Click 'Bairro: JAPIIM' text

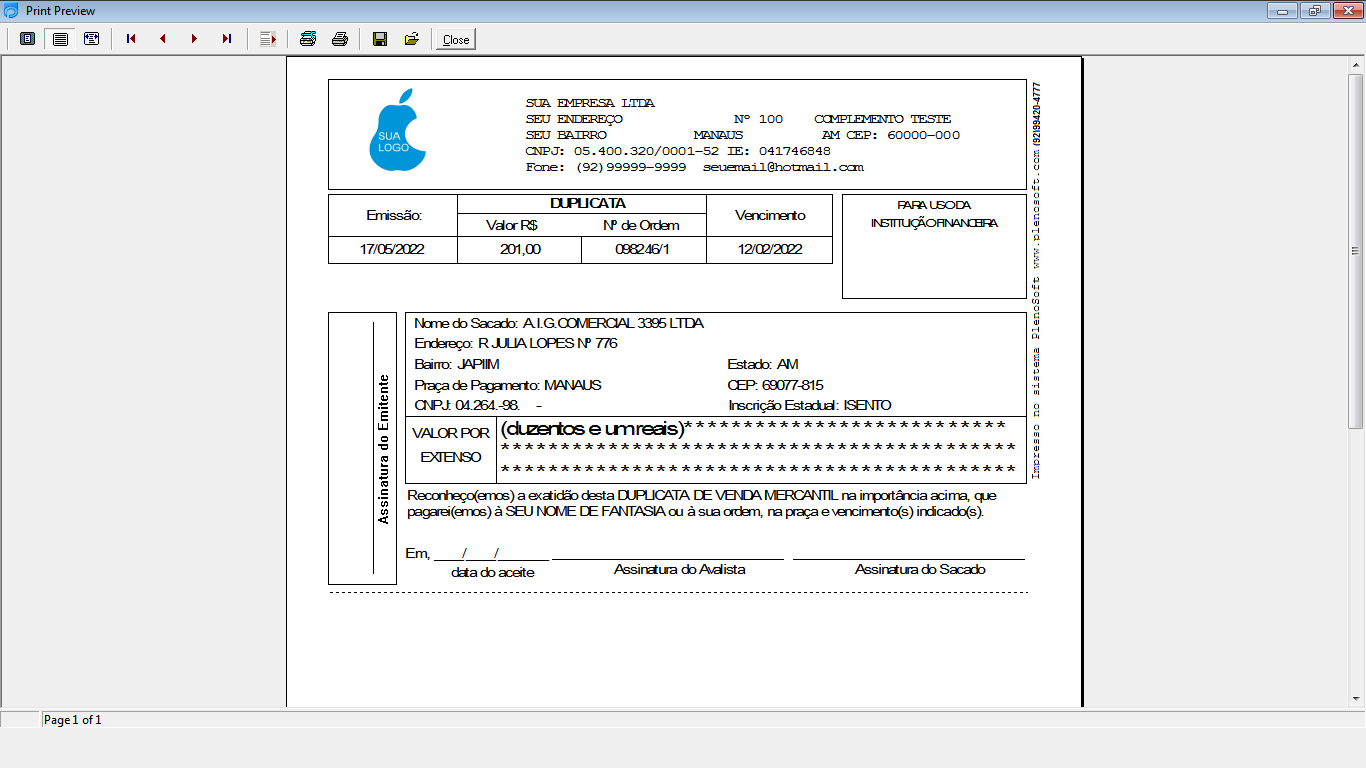pos(457,364)
